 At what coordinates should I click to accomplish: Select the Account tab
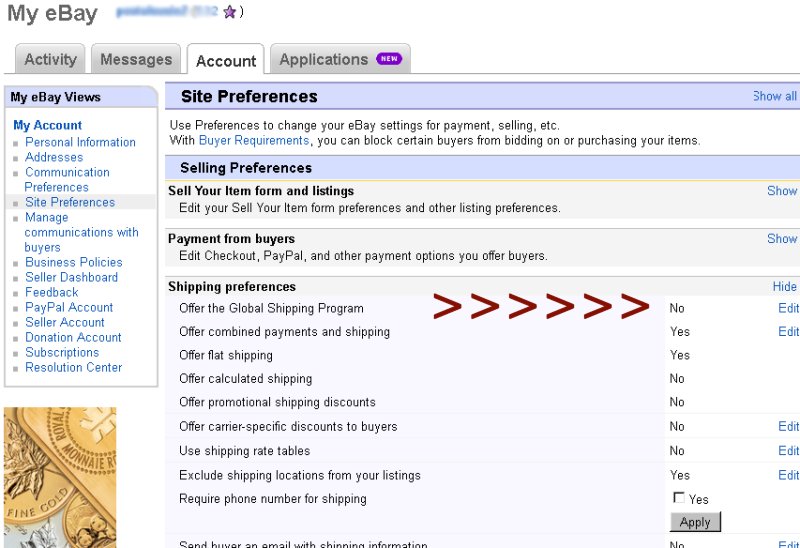coord(226,61)
